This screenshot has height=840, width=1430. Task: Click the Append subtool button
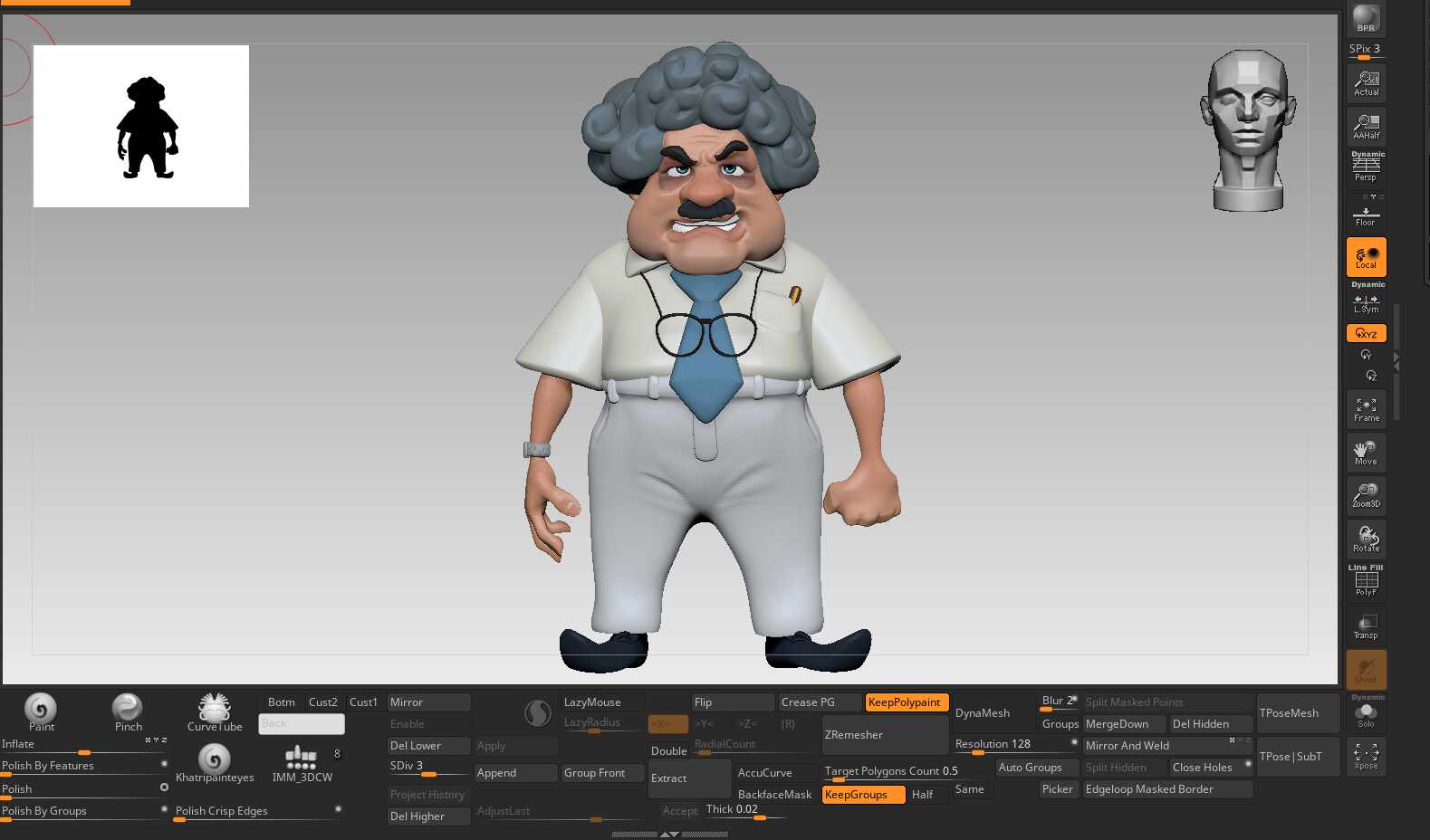[x=515, y=773]
